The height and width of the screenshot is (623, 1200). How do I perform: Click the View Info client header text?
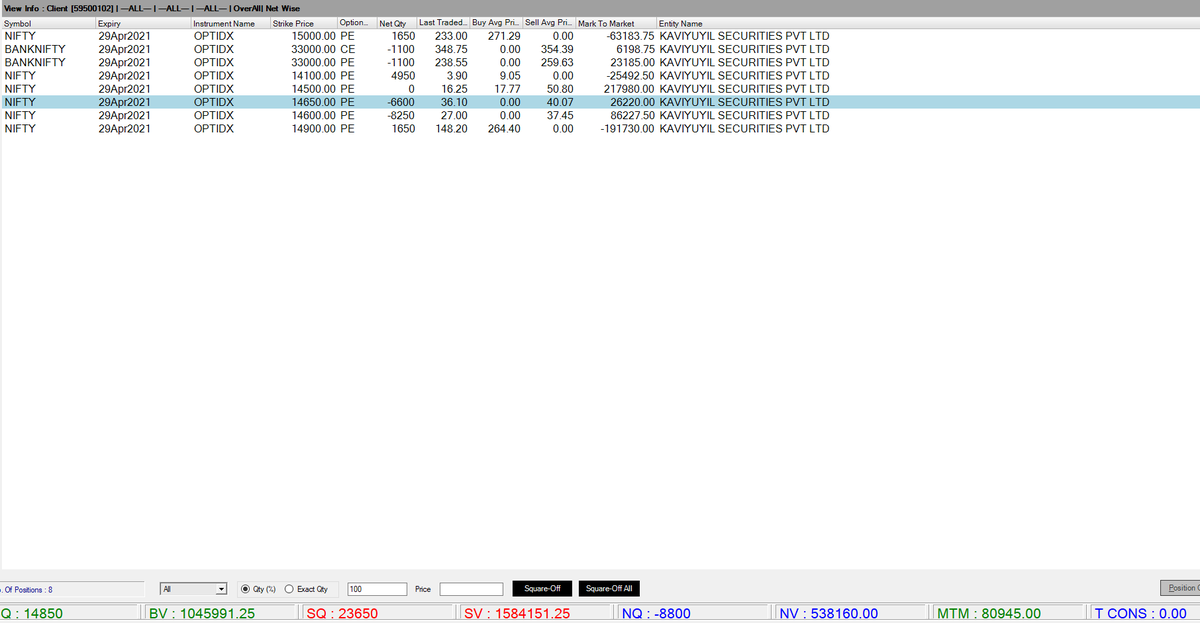[x=150, y=8]
